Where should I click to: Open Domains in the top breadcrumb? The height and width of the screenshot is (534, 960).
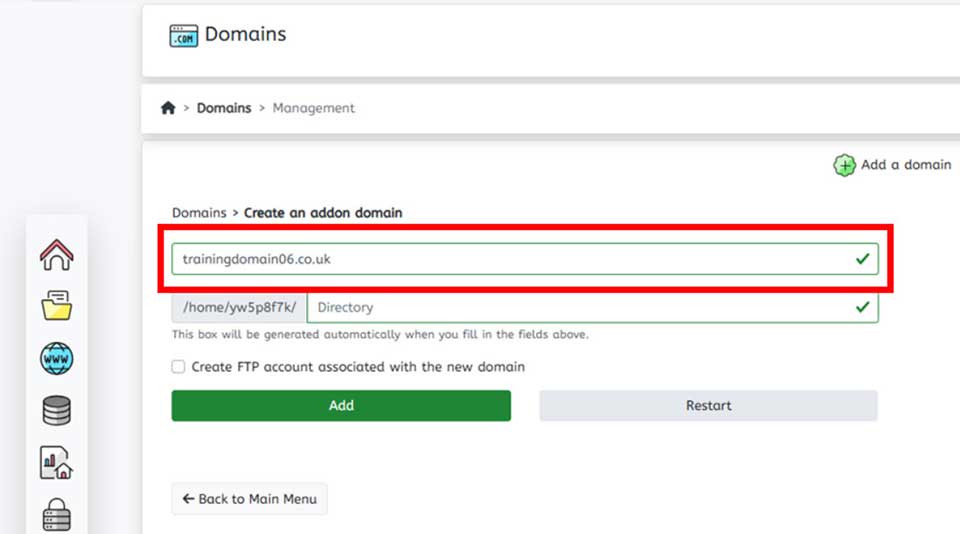(224, 108)
